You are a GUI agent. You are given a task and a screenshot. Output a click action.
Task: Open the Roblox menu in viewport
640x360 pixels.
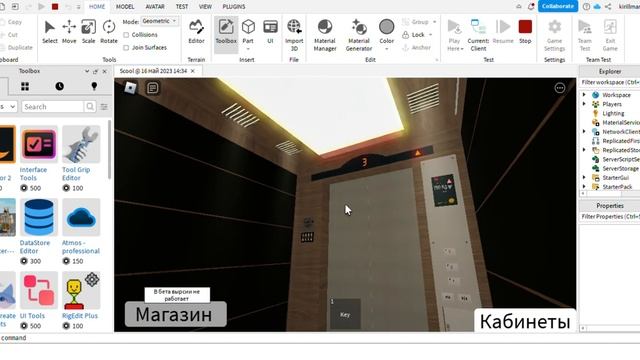click(x=130, y=88)
